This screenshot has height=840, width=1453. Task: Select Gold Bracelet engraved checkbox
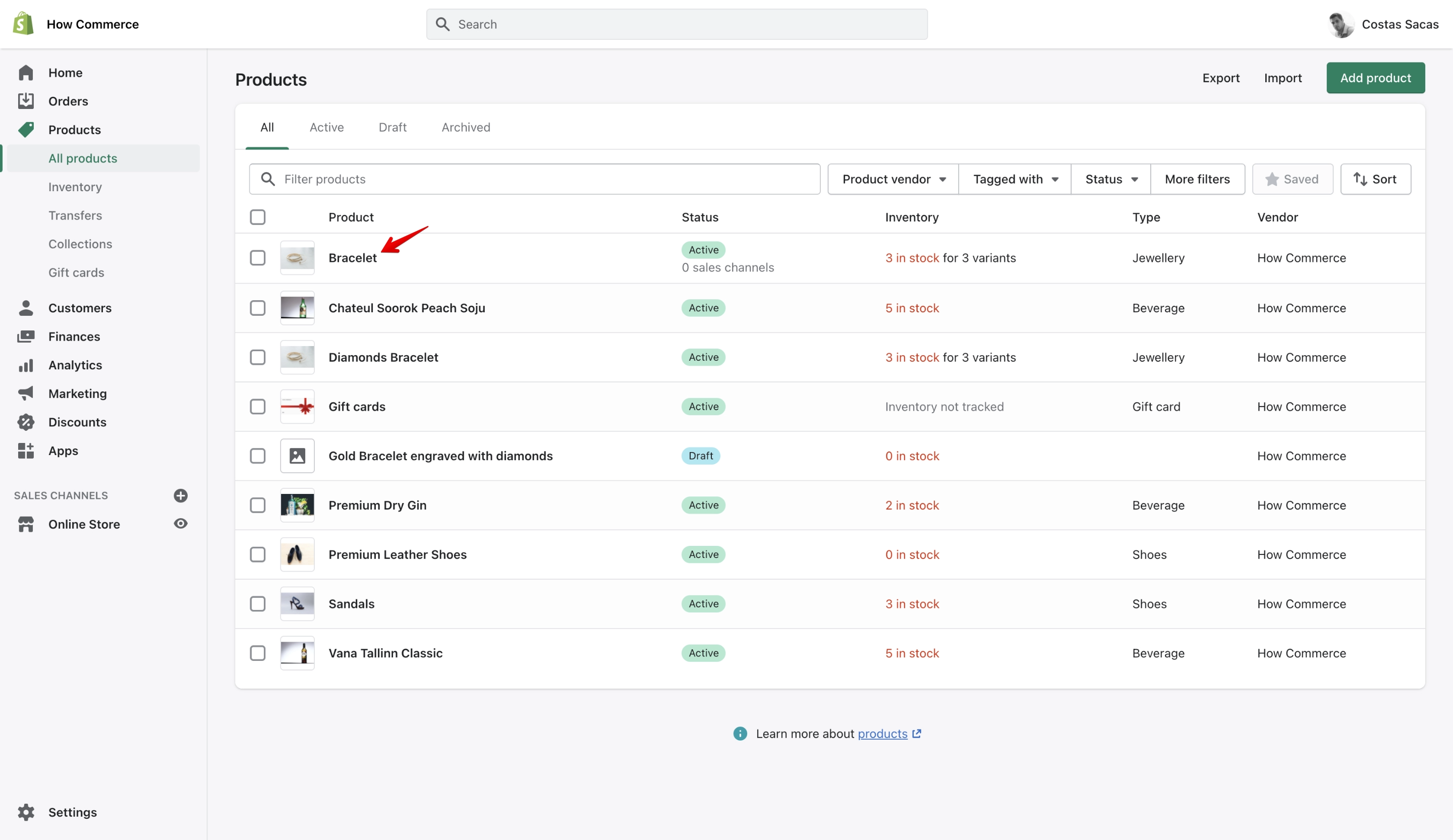(x=257, y=456)
